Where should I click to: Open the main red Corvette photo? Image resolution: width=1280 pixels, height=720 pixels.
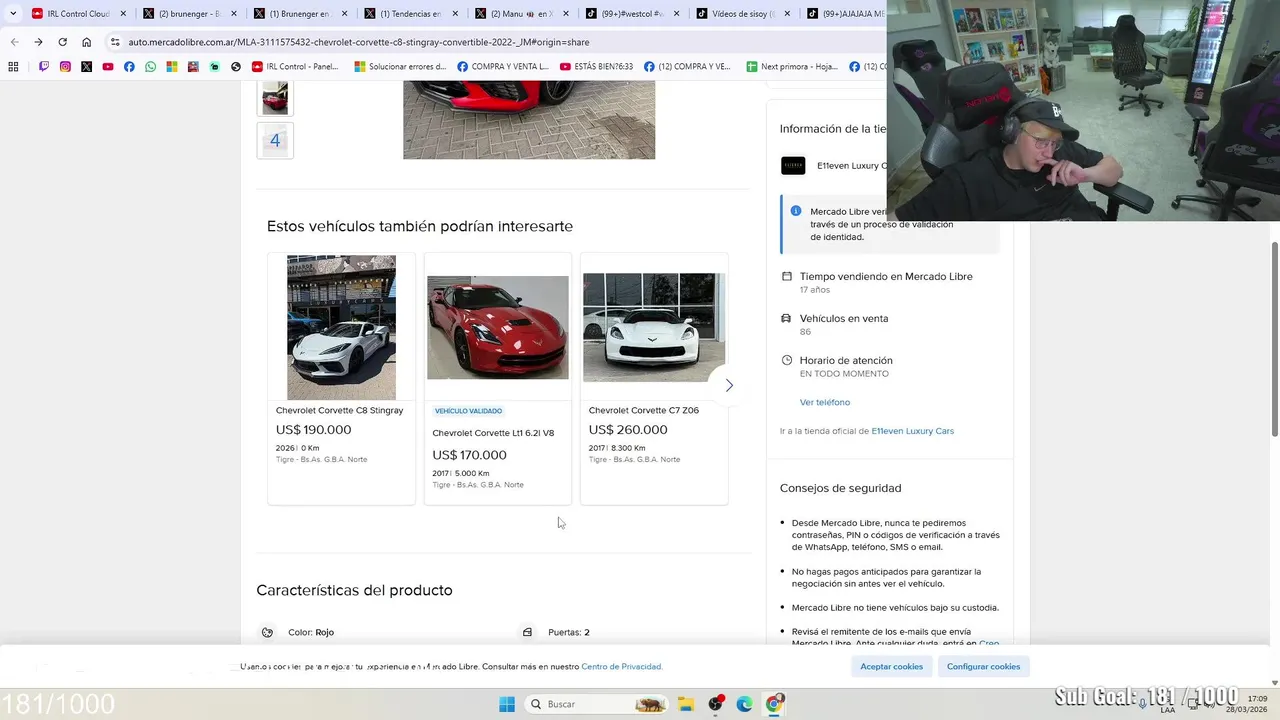coord(529,120)
